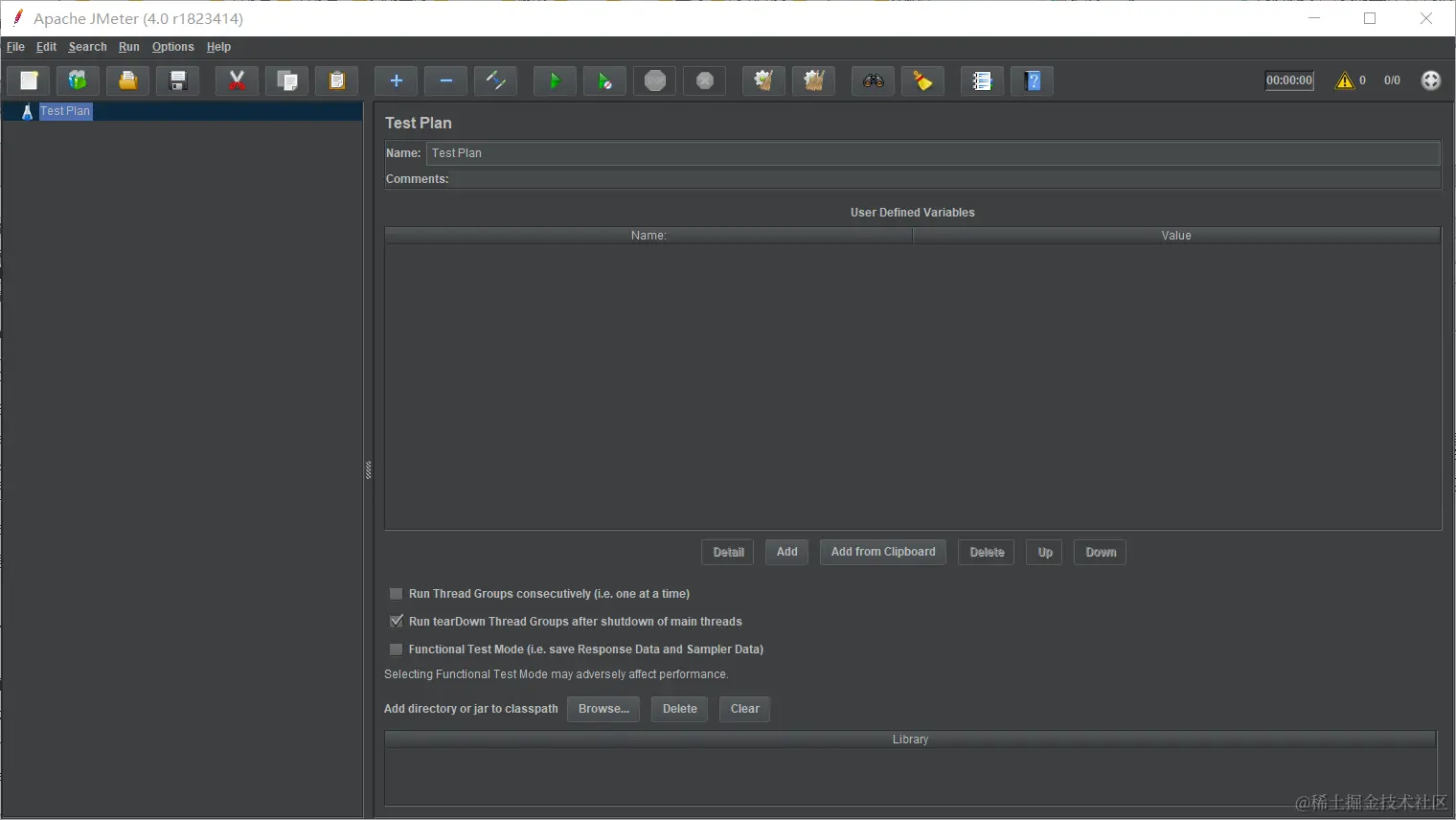Image resolution: width=1456 pixels, height=820 pixels.
Task: Open the Edit menu
Action: click(46, 47)
